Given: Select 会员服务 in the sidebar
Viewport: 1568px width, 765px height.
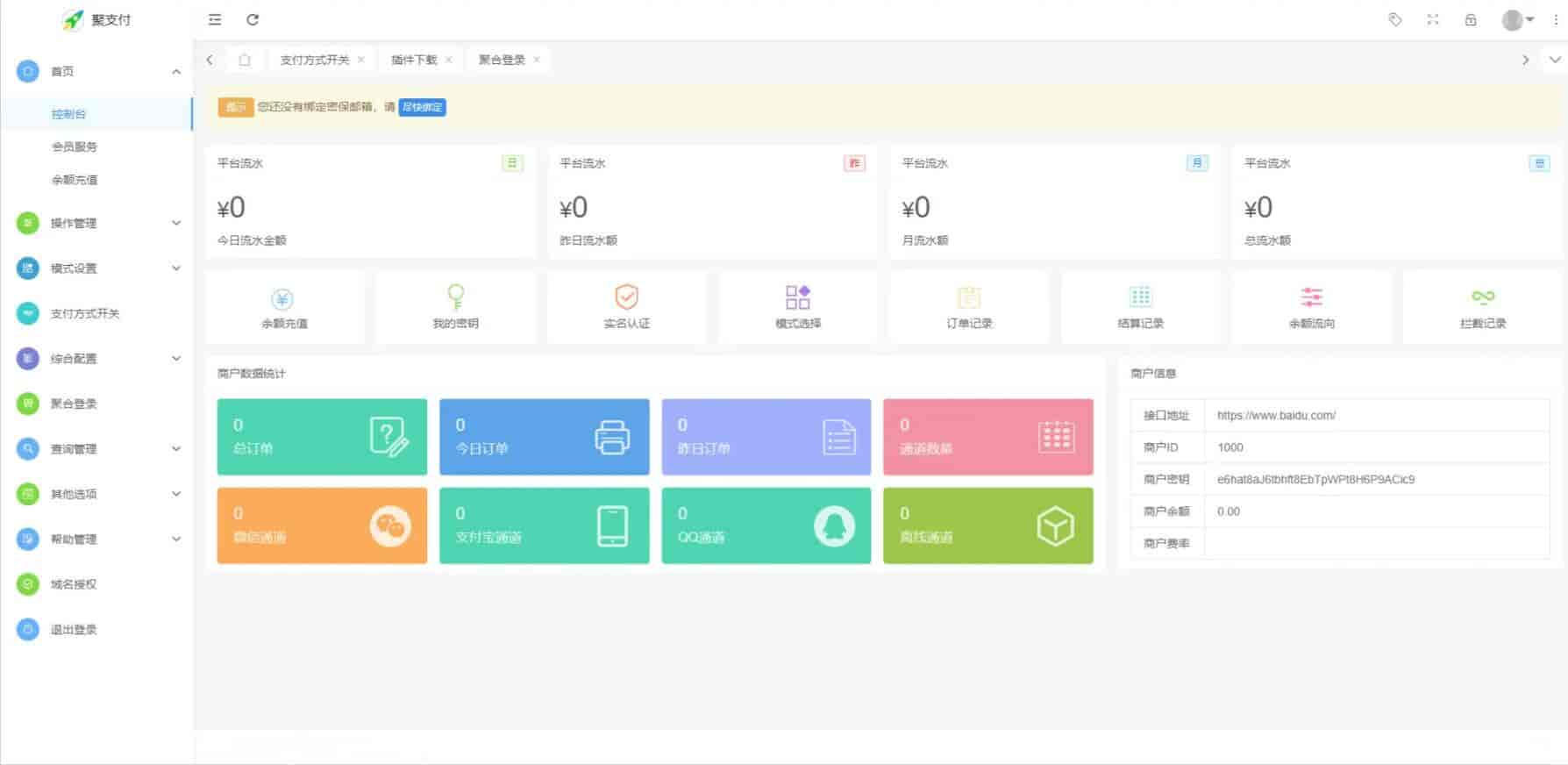Looking at the screenshot, I should tap(75, 147).
